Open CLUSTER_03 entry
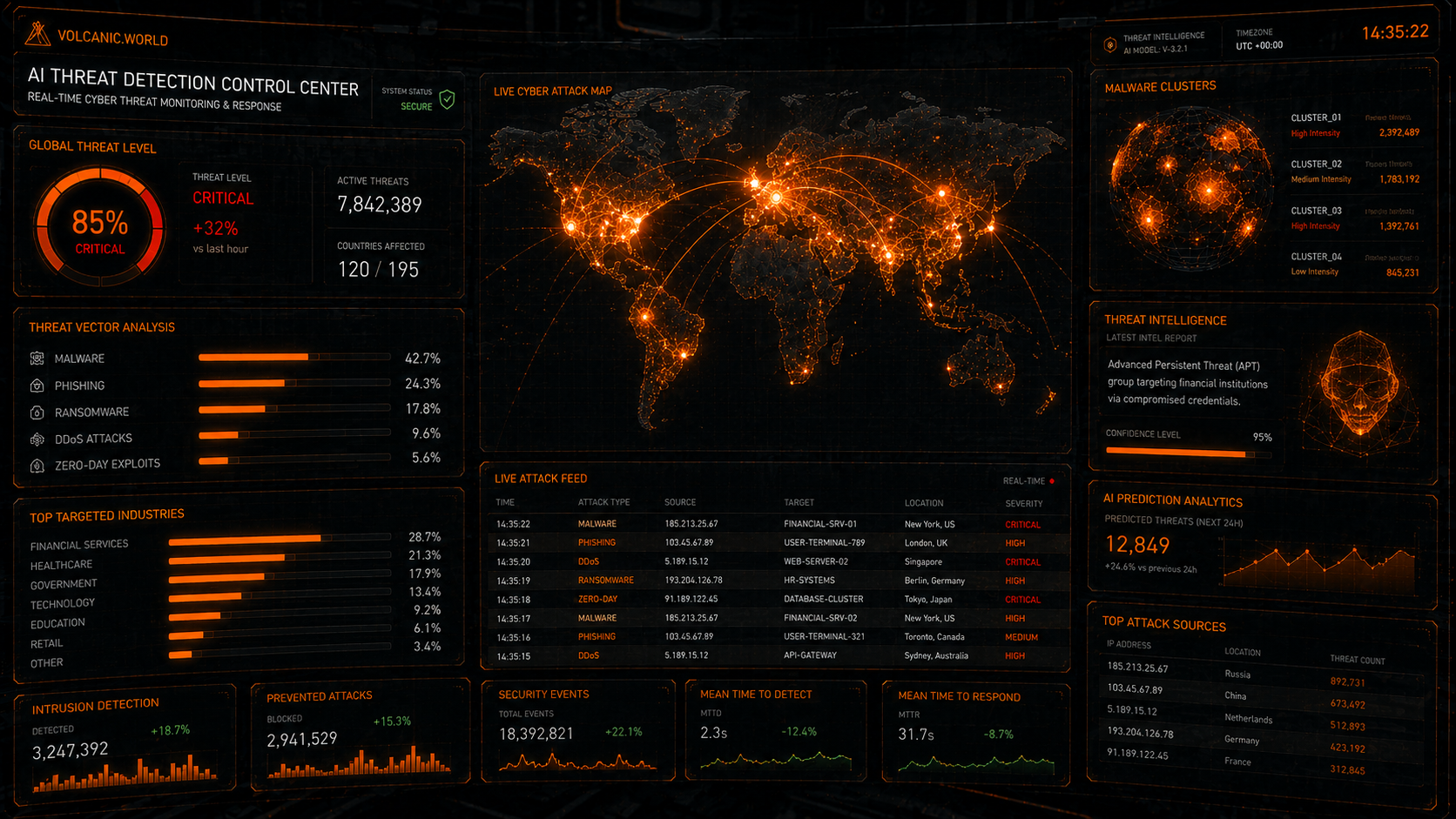This screenshot has height=819, width=1456. [1355, 218]
